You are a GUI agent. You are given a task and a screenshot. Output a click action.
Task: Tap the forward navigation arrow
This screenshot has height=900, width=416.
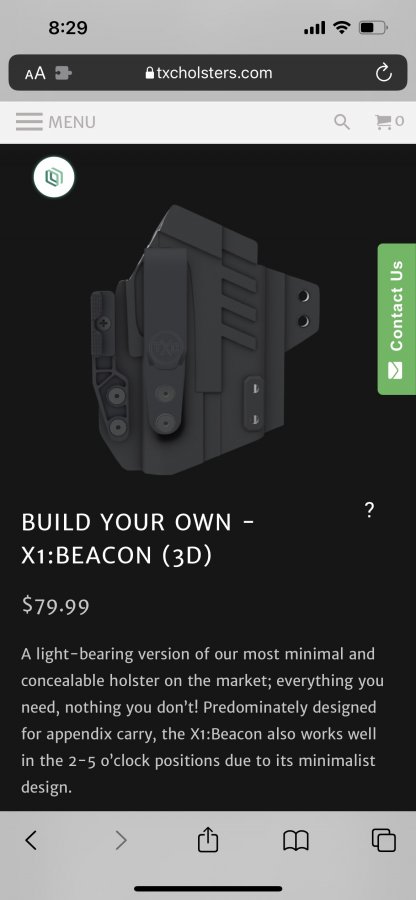[120, 840]
